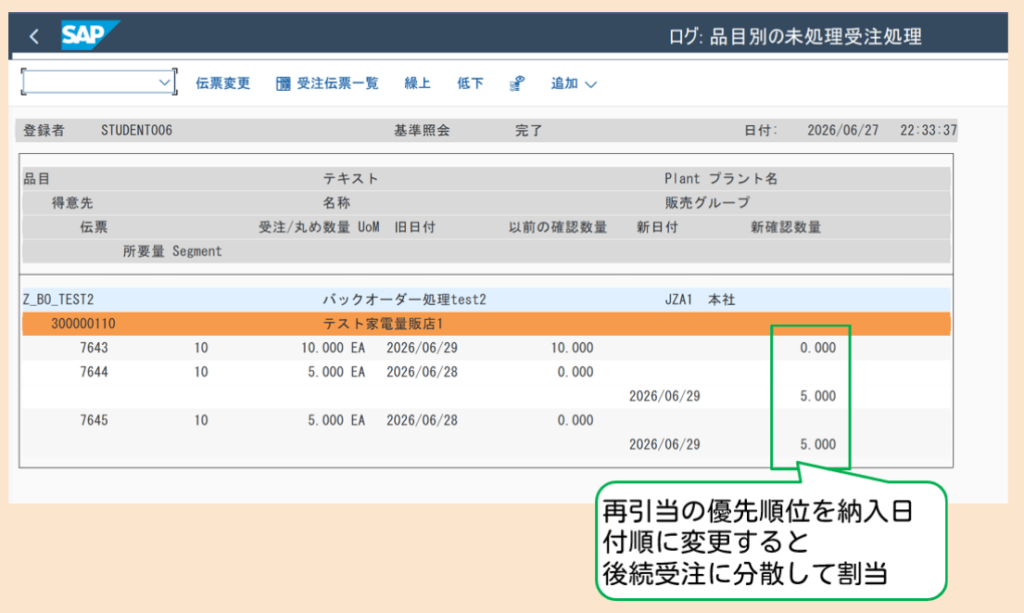The height and width of the screenshot is (613, 1024).
Task: Select 低下 in the toolbar
Action: pyautogui.click(x=470, y=83)
